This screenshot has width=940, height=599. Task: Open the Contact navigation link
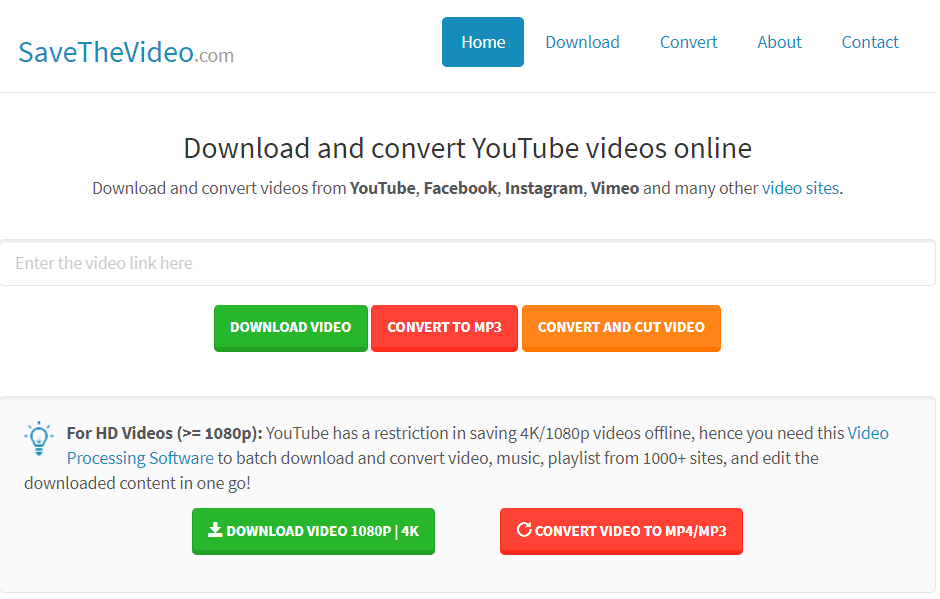(x=870, y=42)
